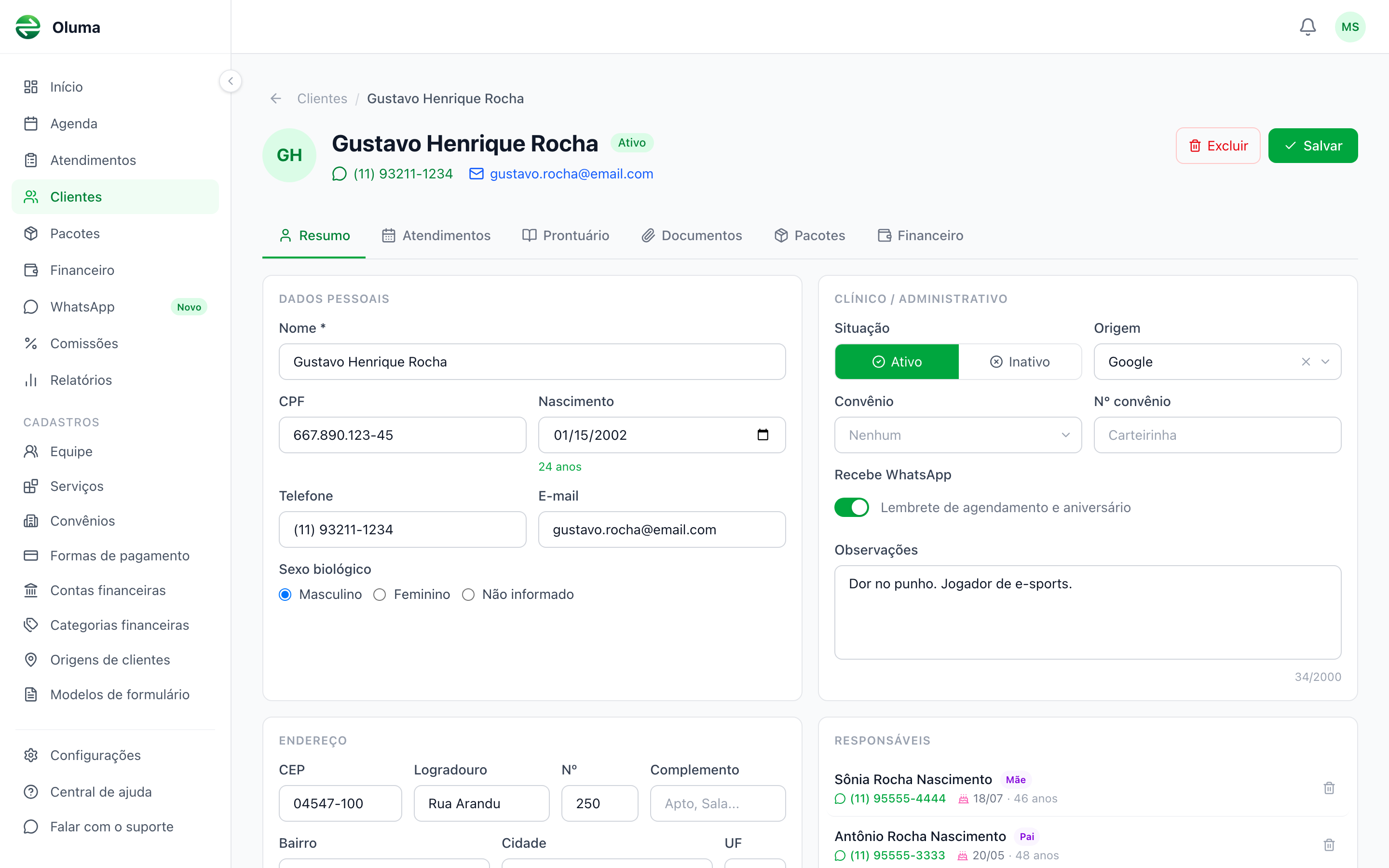
Task: Expand the Origem dropdown chevron
Action: [x=1325, y=362]
